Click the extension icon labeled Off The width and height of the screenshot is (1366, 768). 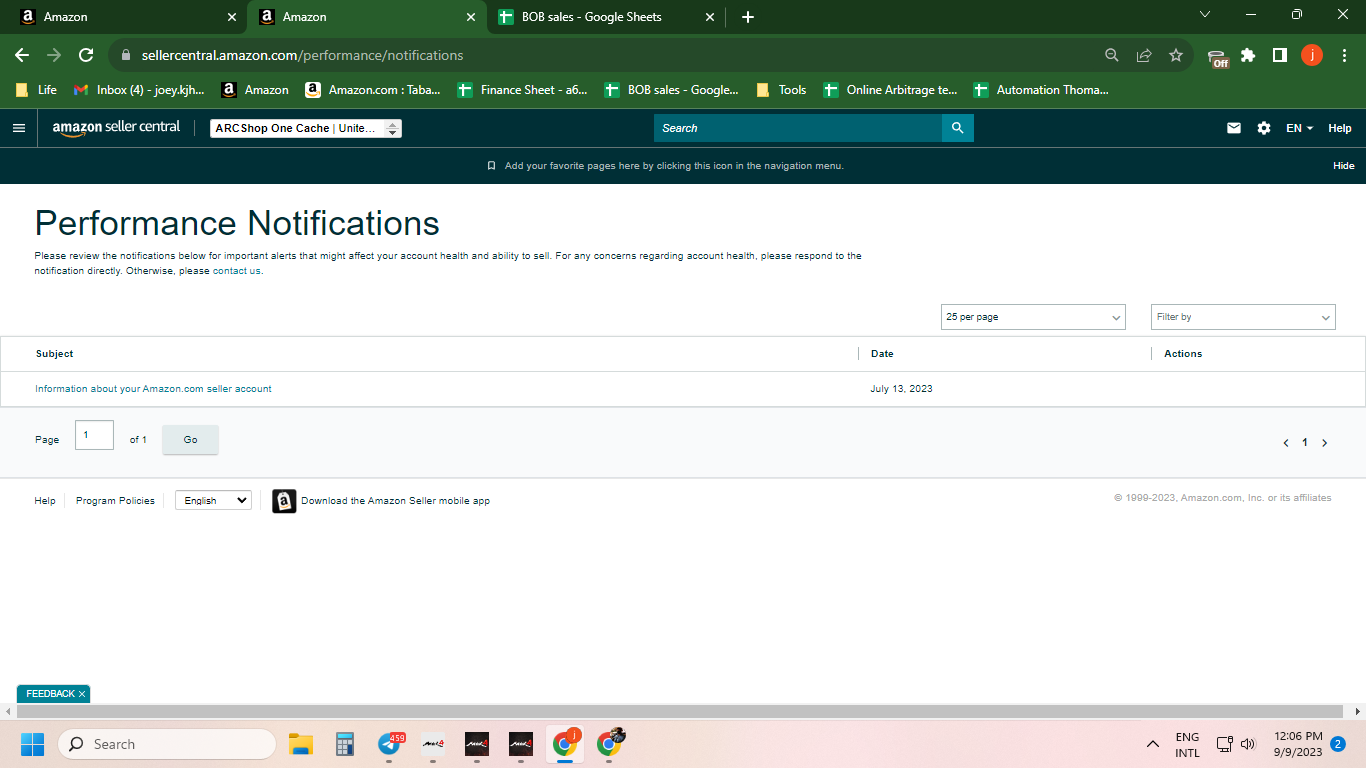pyautogui.click(x=1217, y=57)
